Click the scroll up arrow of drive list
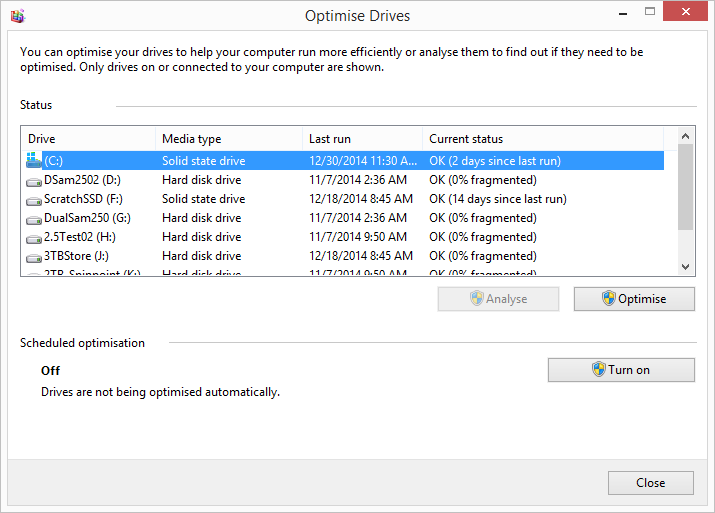This screenshot has width=715, height=513. [685, 136]
